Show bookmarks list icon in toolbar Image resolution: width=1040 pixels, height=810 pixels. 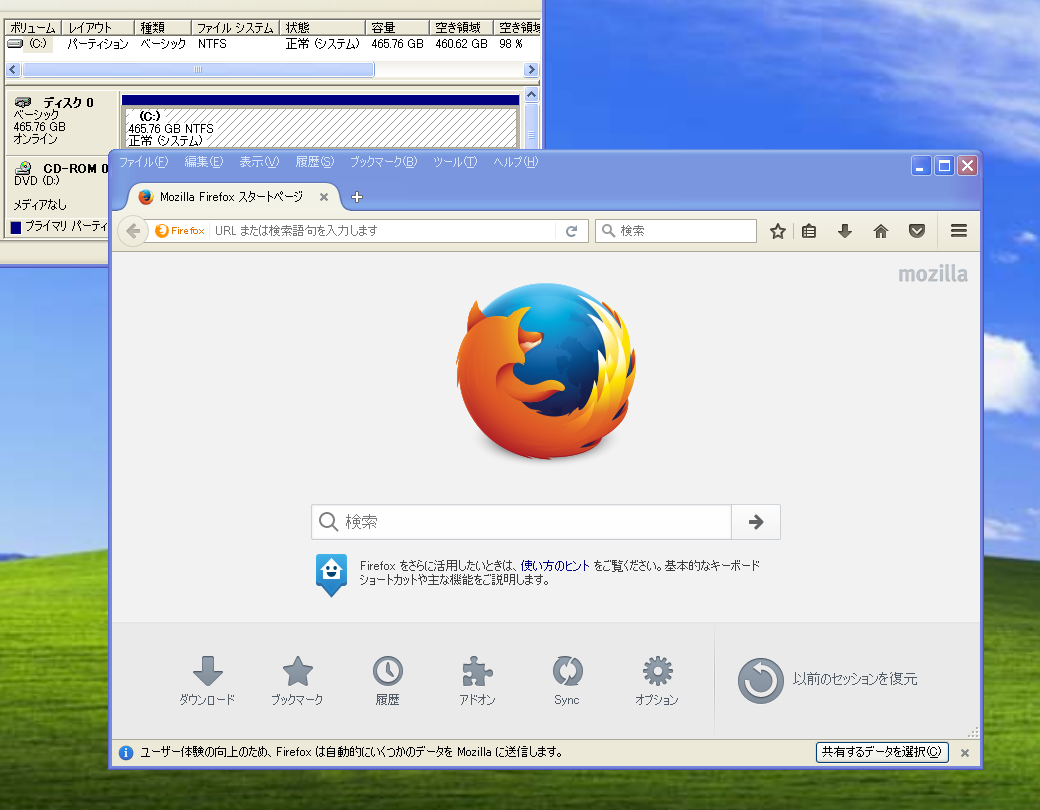click(x=809, y=231)
